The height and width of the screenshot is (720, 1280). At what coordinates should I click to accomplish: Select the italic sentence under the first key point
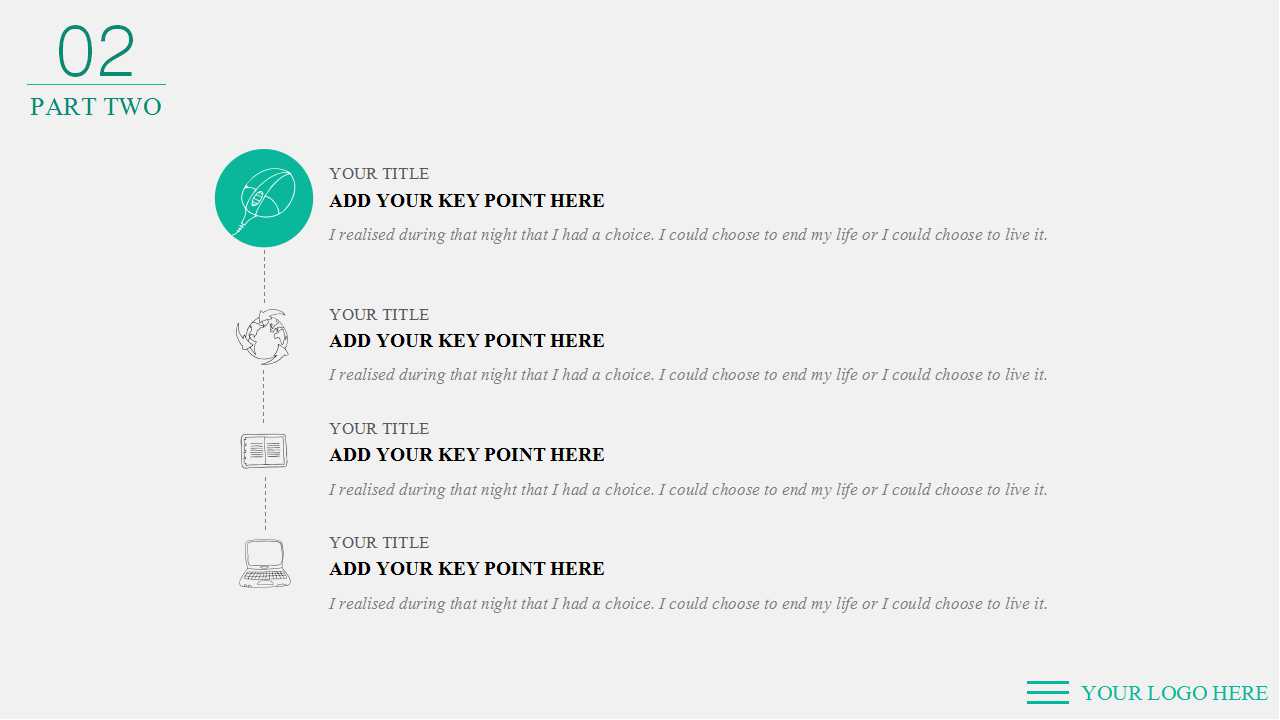click(688, 235)
